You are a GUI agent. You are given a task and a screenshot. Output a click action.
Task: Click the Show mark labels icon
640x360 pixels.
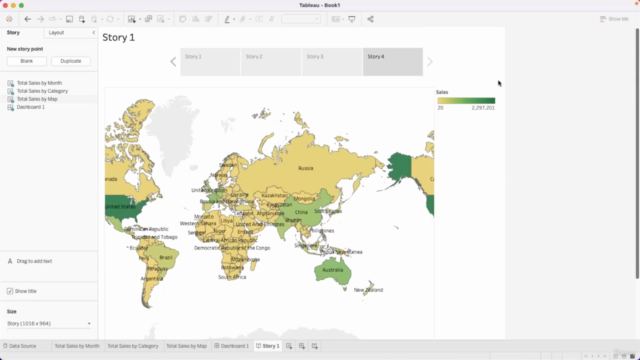click(x=259, y=19)
